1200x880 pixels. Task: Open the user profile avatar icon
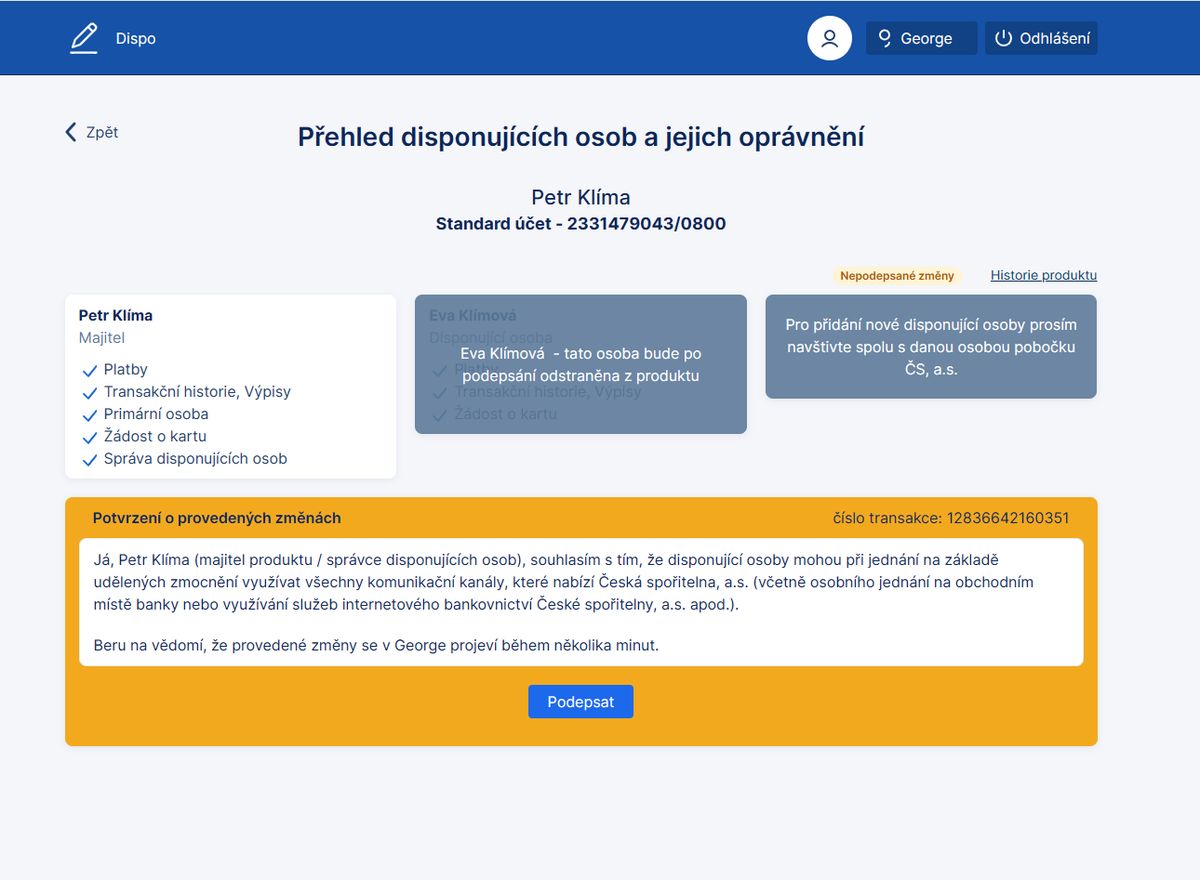tap(829, 38)
